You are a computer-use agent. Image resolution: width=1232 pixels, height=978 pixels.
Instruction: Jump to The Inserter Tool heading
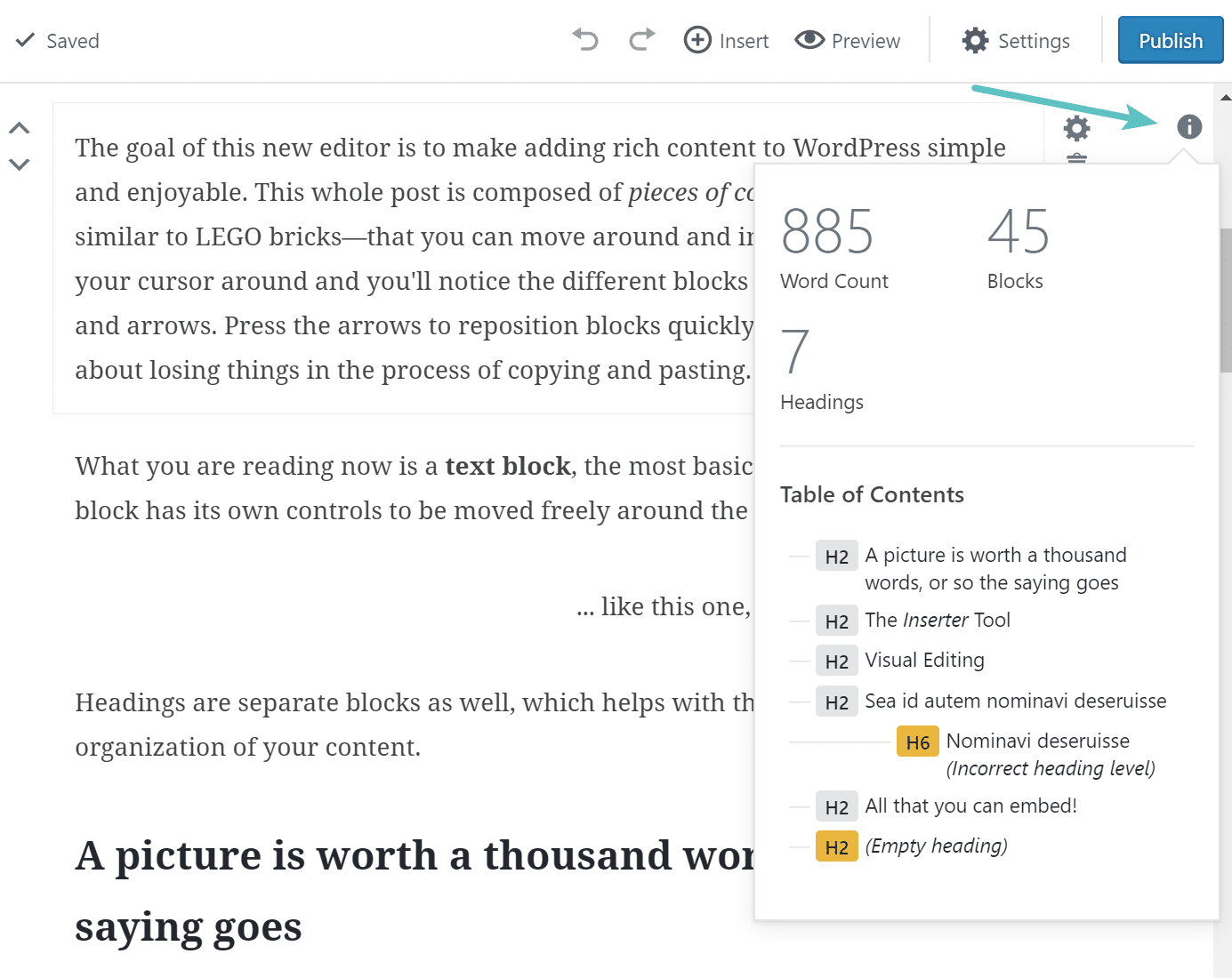pyautogui.click(x=937, y=621)
